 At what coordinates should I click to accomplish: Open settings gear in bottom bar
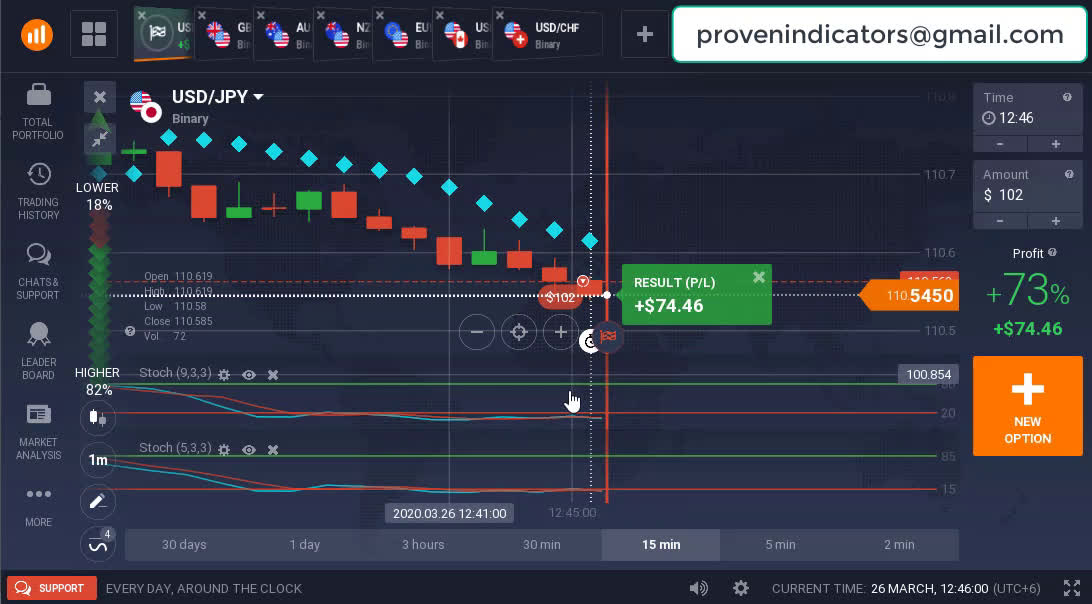[740, 588]
